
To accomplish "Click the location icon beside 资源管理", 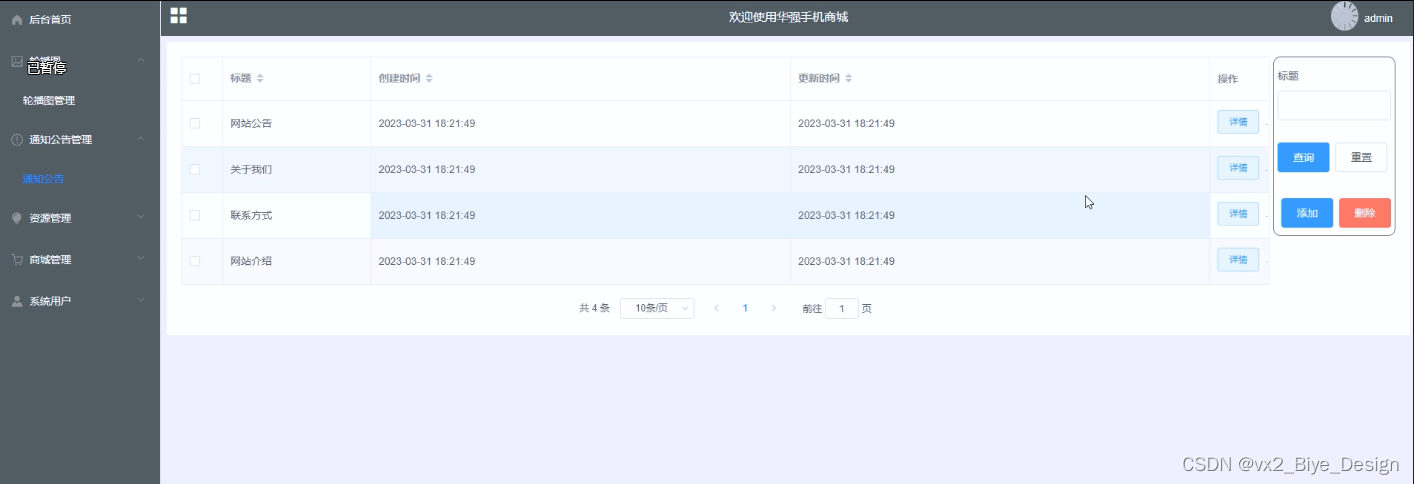I will (17, 218).
